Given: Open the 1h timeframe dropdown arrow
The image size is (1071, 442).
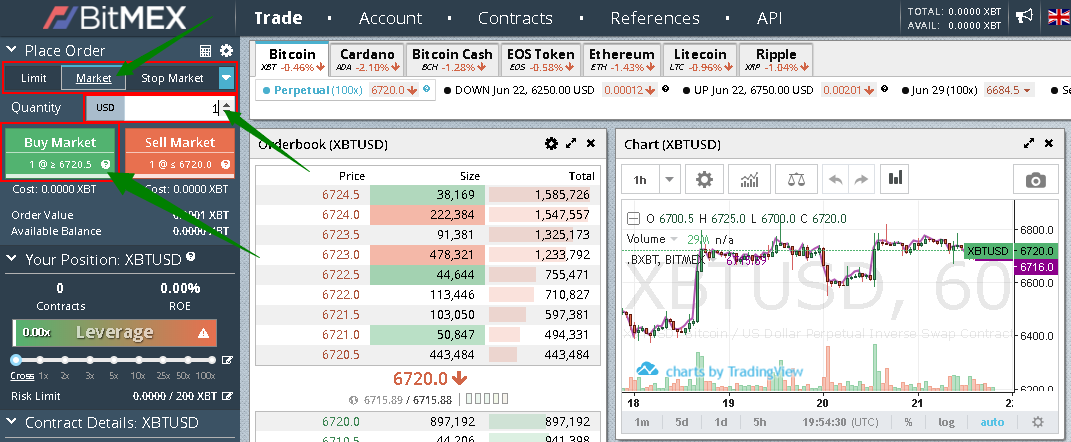Looking at the screenshot, I should (x=669, y=180).
